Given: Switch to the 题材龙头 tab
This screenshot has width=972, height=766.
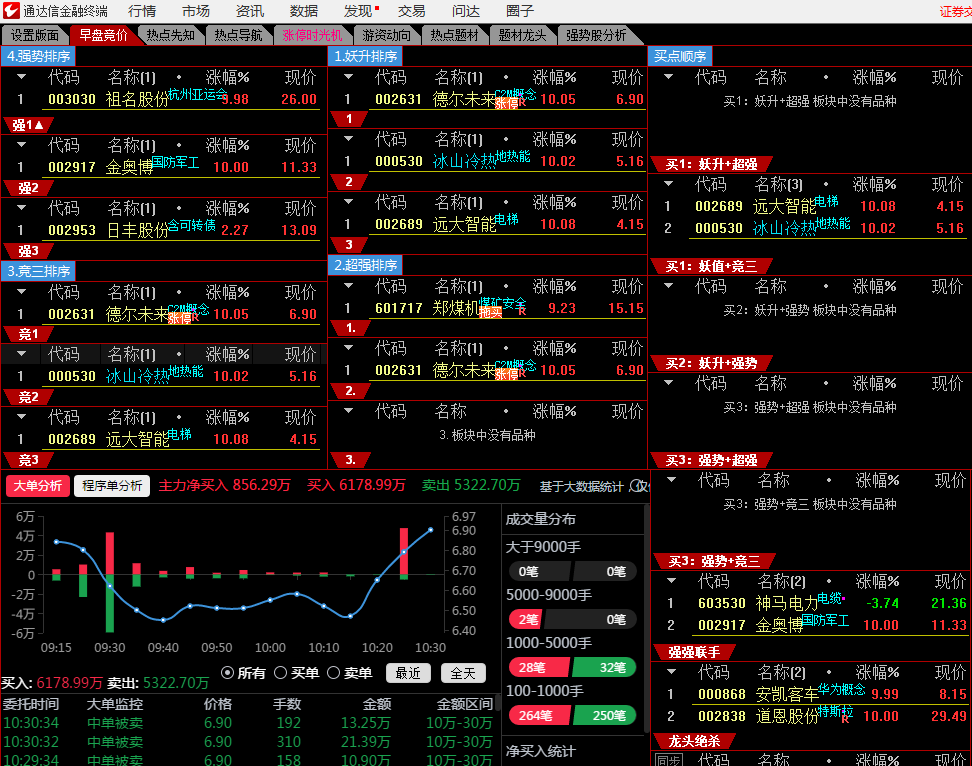Looking at the screenshot, I should pyautogui.click(x=523, y=35).
